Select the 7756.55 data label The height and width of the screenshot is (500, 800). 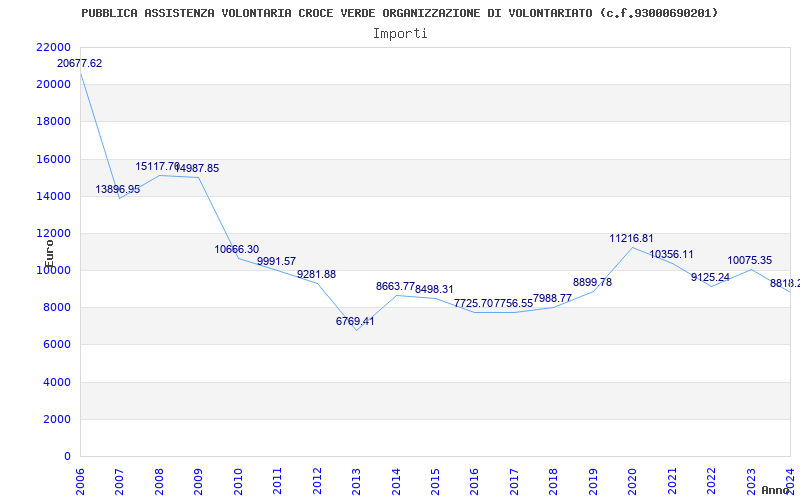(x=514, y=303)
